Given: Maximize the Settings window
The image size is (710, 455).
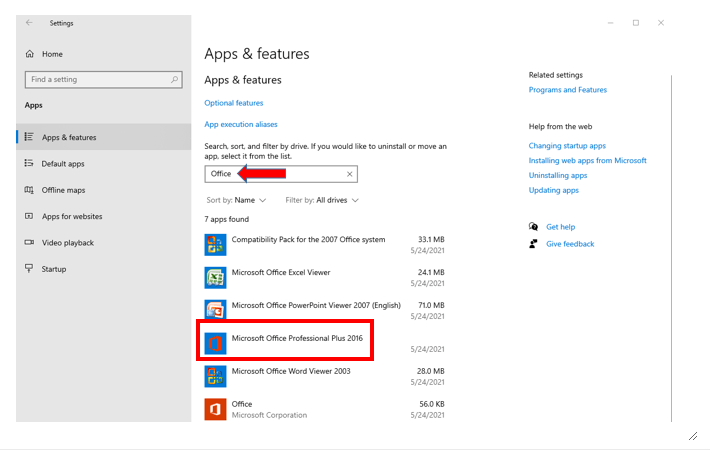Looking at the screenshot, I should pyautogui.click(x=636, y=23).
